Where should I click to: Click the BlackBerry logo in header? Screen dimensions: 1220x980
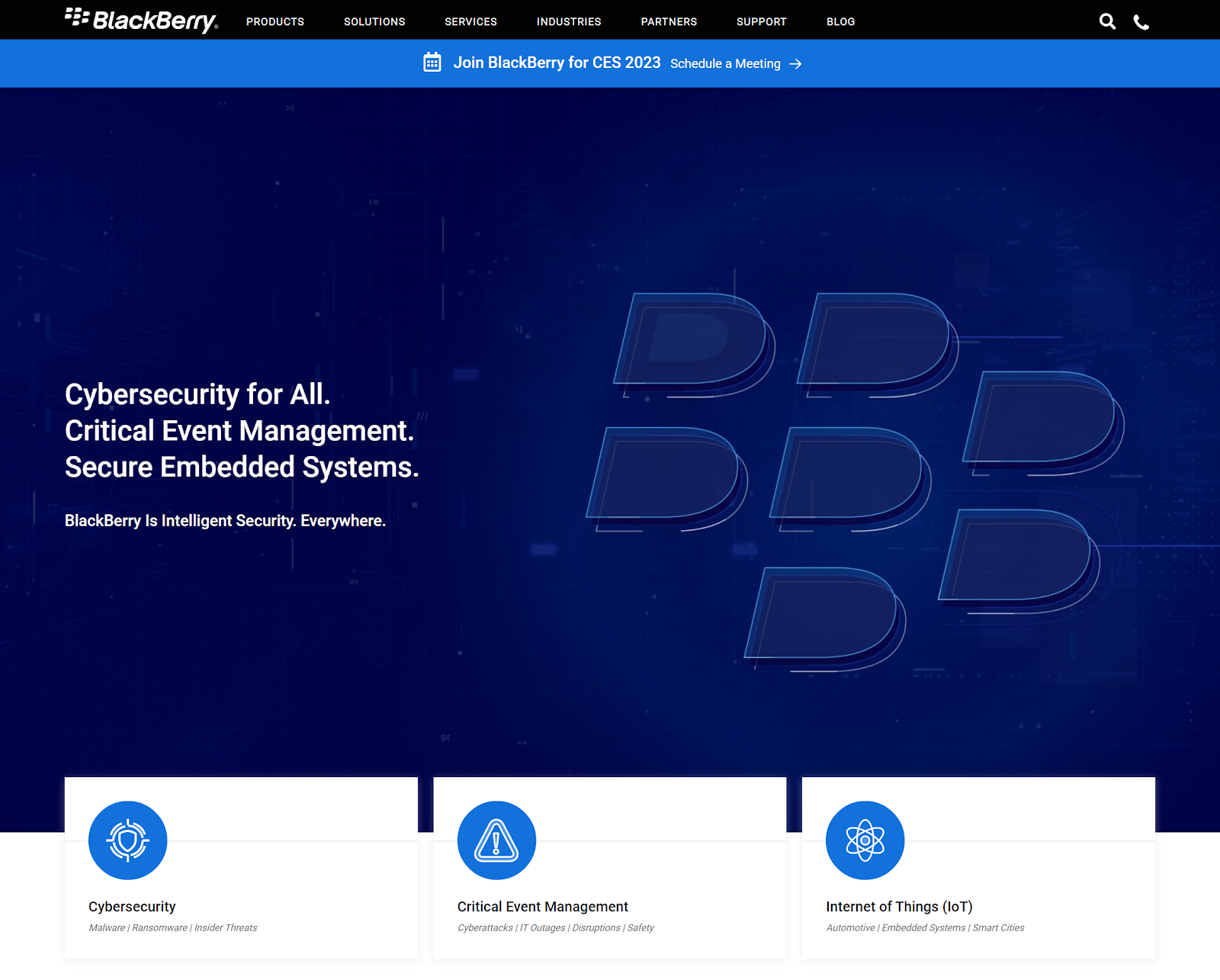(142, 21)
